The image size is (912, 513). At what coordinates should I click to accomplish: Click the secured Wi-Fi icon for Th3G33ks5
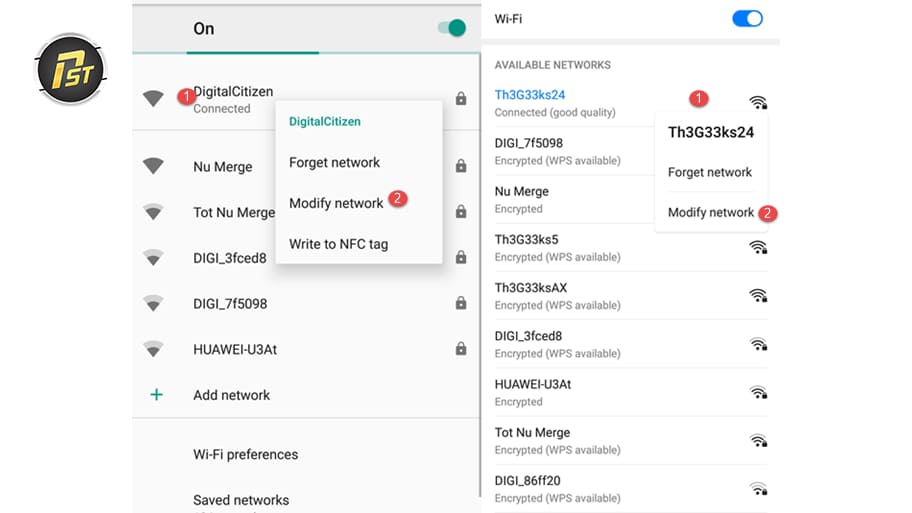[x=758, y=247]
